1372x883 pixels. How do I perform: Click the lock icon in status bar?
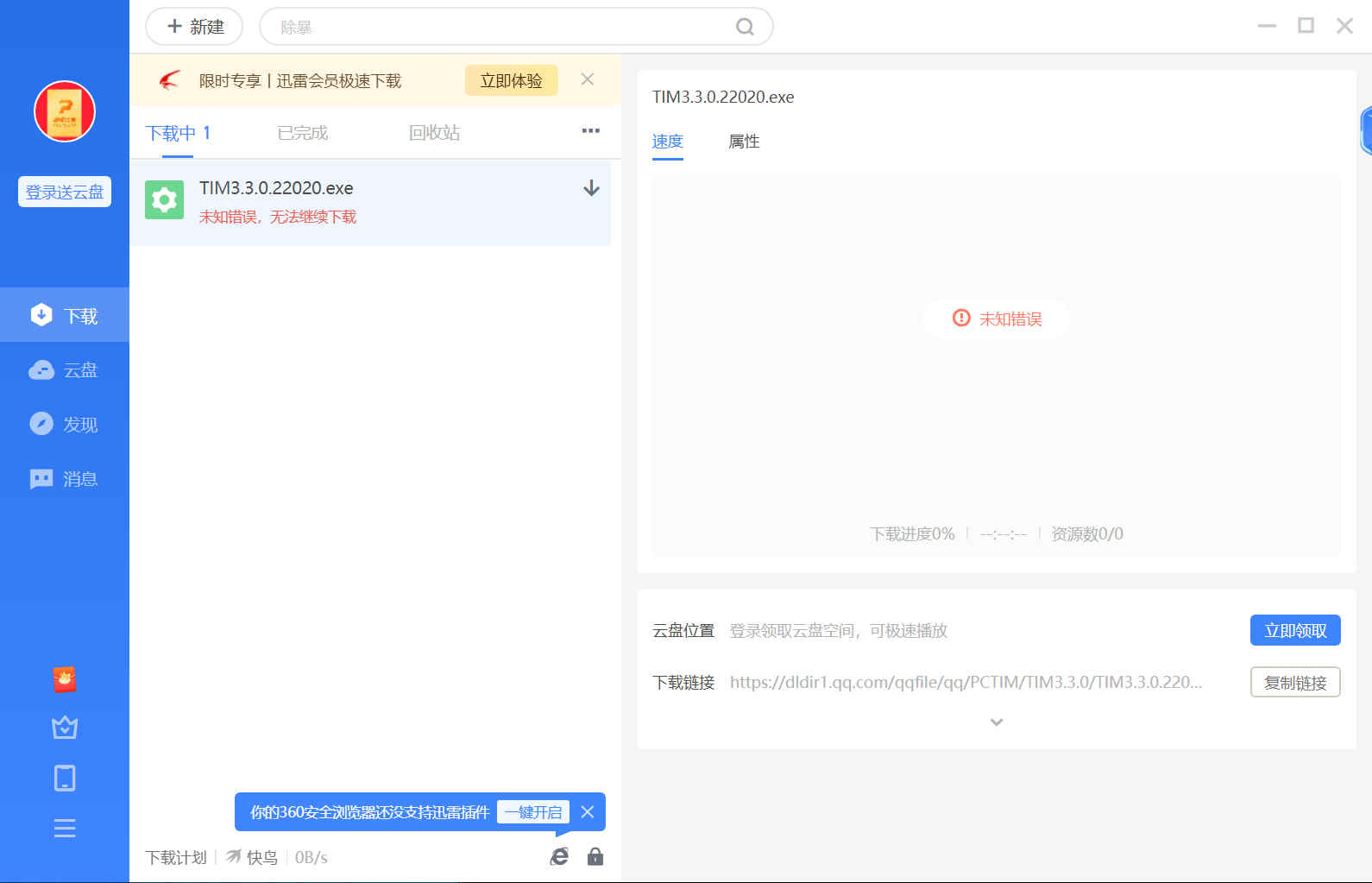click(x=595, y=856)
